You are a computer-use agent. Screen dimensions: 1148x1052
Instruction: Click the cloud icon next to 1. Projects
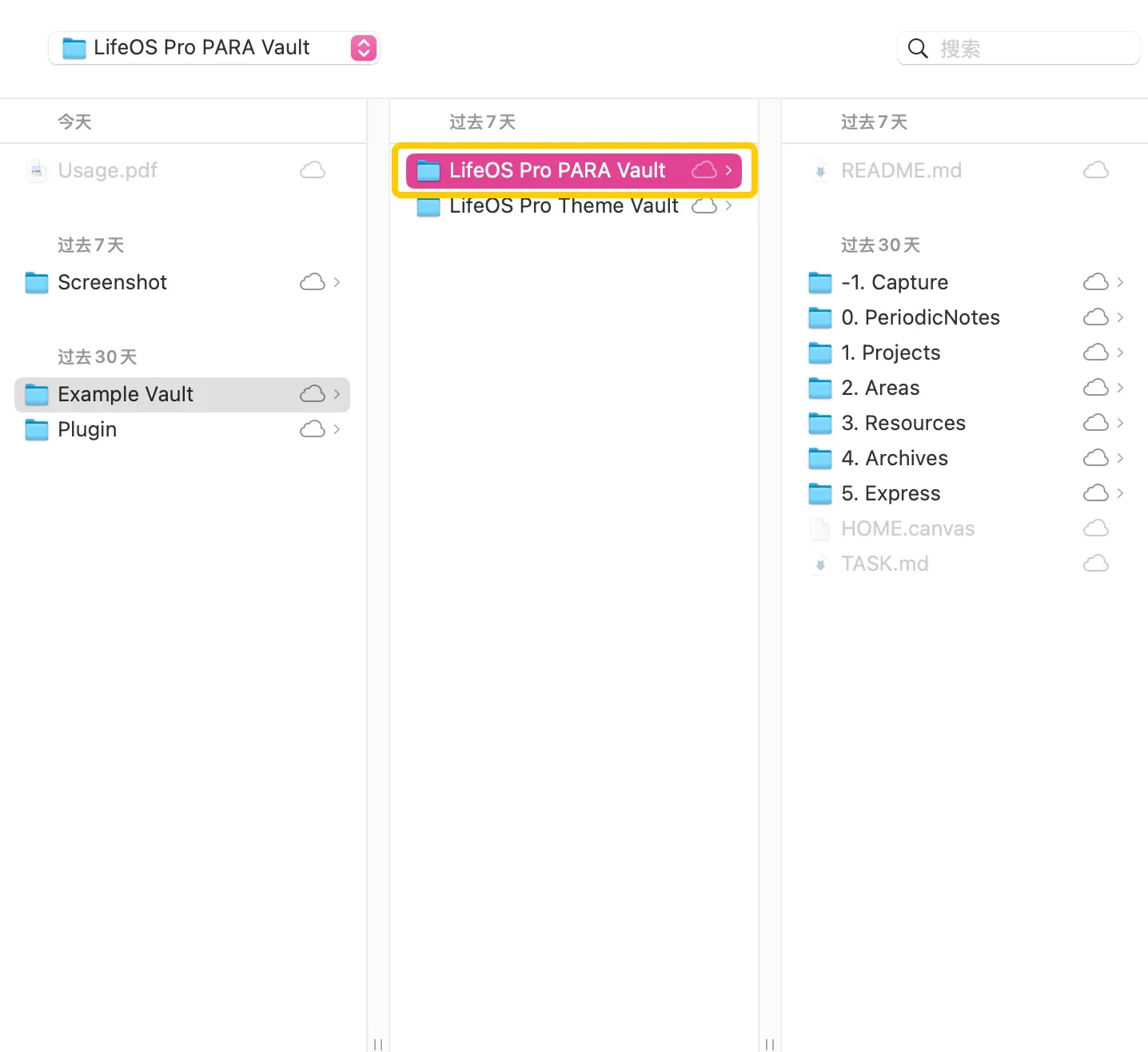(x=1095, y=353)
